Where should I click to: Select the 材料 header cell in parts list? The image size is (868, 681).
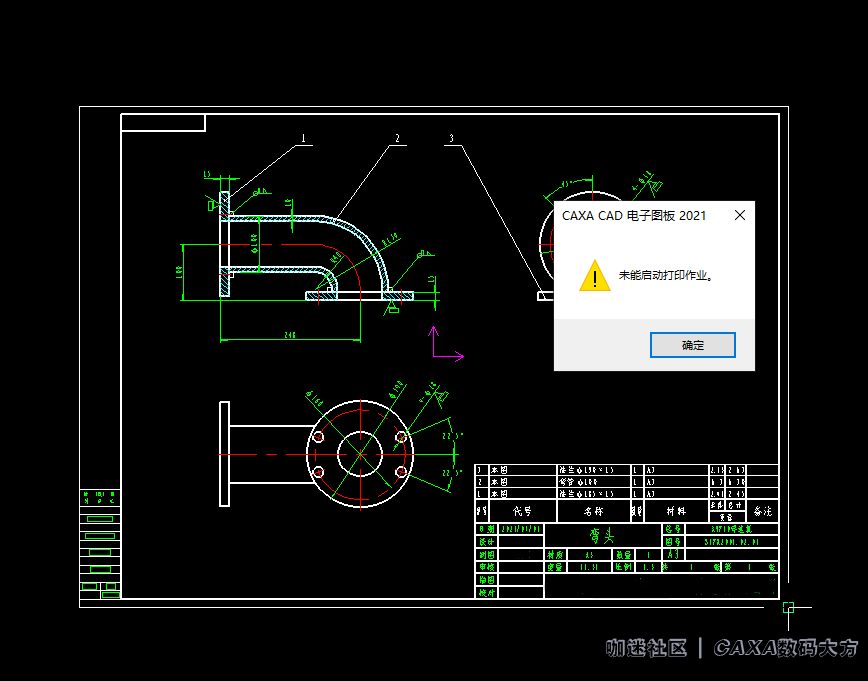pyautogui.click(x=677, y=511)
